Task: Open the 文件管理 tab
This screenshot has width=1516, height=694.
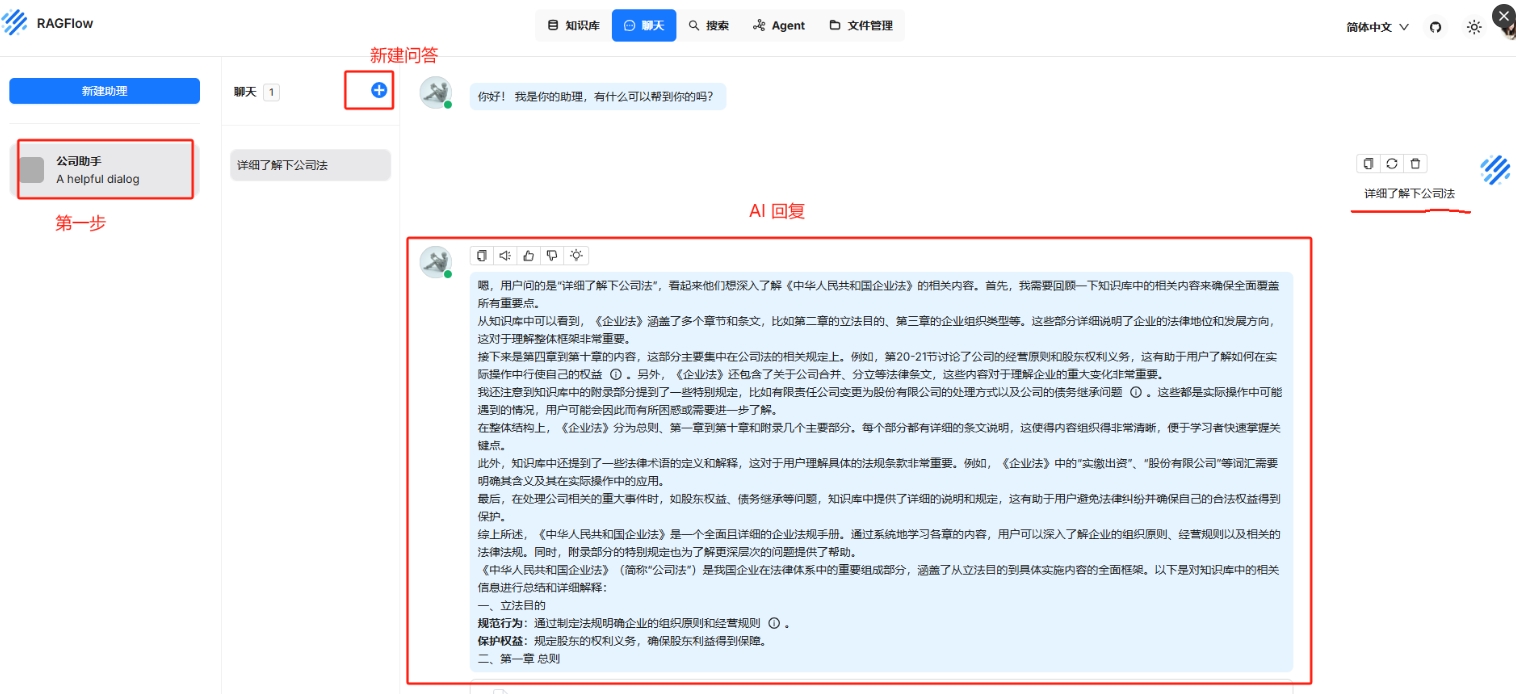Action: click(861, 25)
